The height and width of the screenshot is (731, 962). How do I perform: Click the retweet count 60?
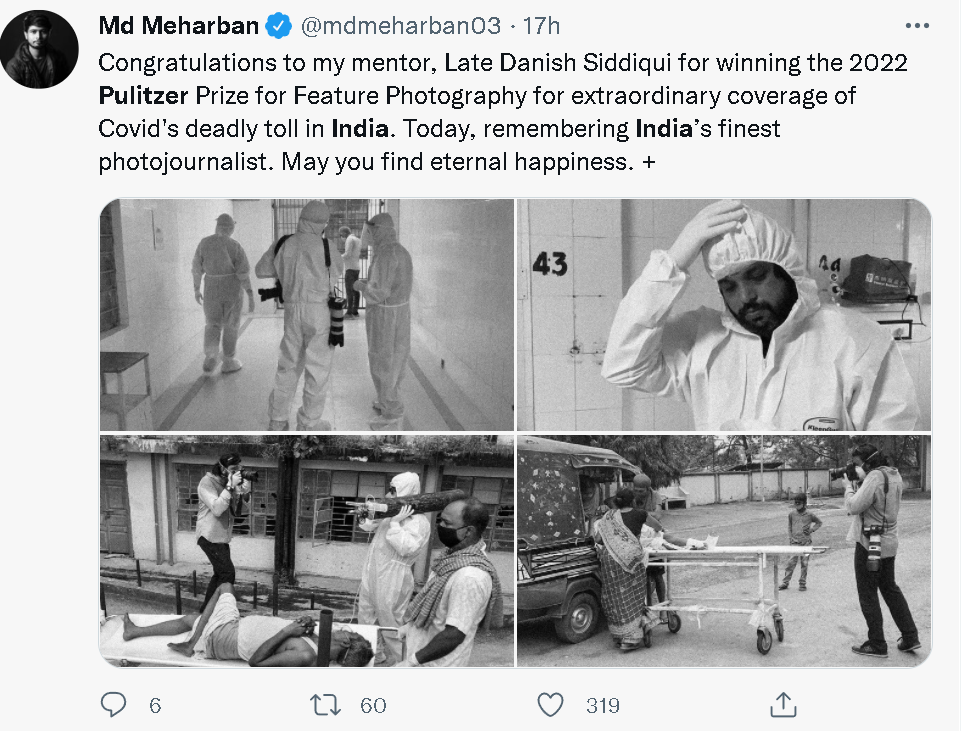[373, 705]
